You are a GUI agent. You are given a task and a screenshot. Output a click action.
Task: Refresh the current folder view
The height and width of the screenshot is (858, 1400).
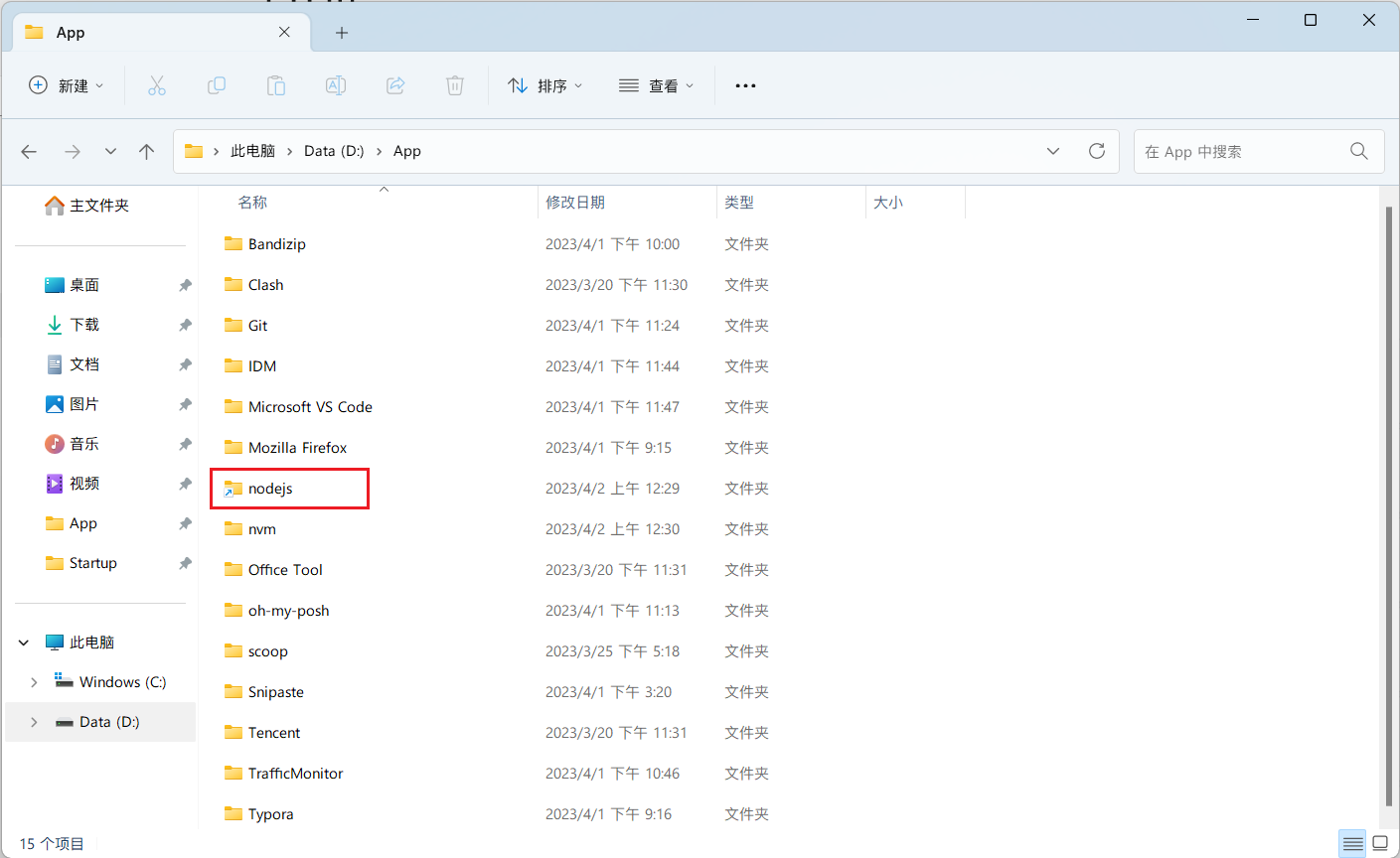coord(1097,151)
